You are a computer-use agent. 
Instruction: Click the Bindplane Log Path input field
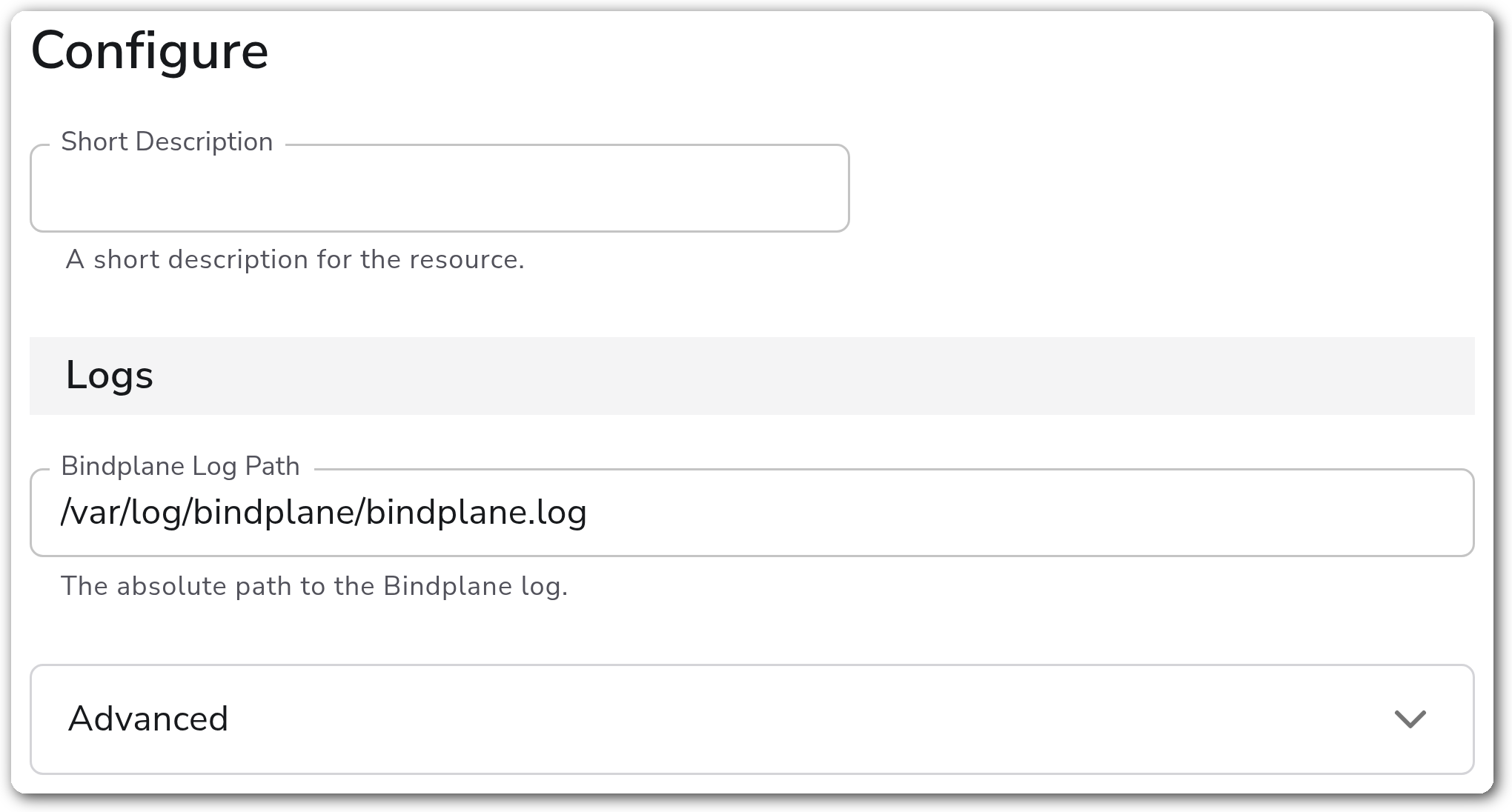click(x=752, y=513)
